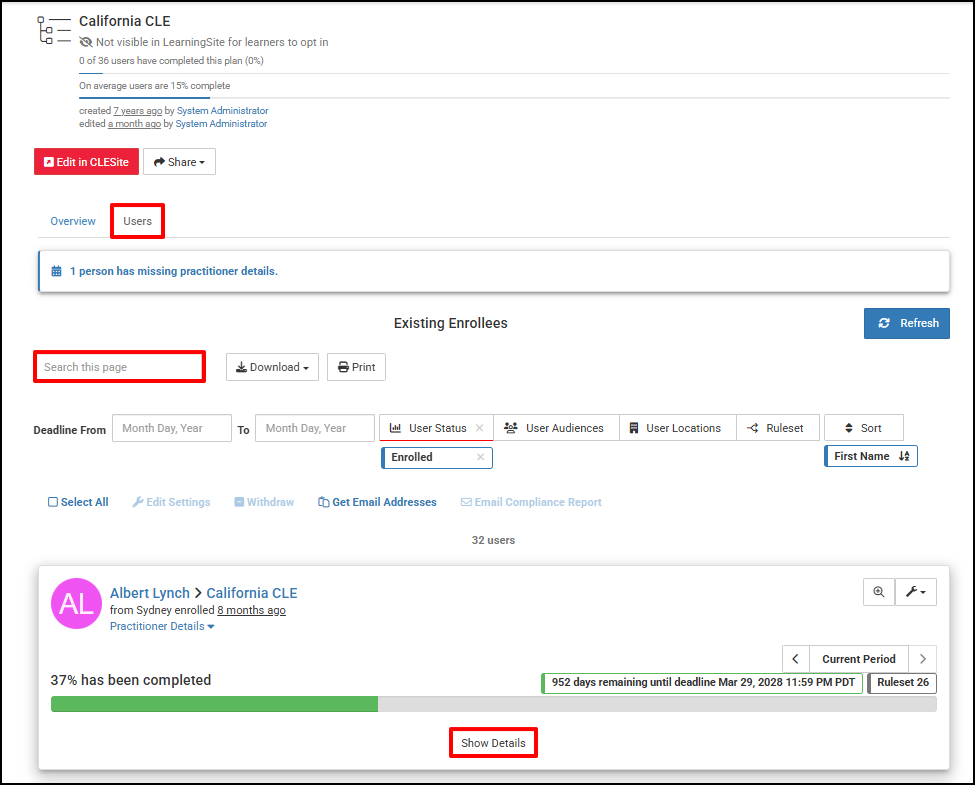Click Albert Lynch's 37% progress bar

click(x=494, y=704)
